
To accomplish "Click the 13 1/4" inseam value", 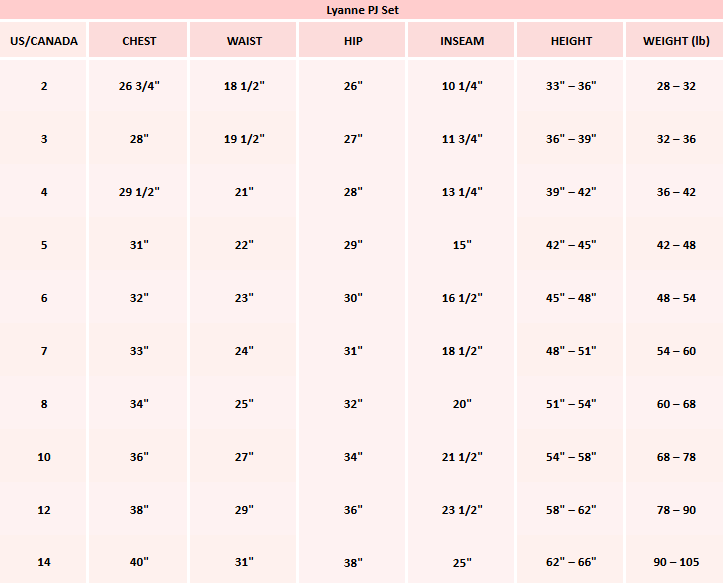I will point(462,192).
